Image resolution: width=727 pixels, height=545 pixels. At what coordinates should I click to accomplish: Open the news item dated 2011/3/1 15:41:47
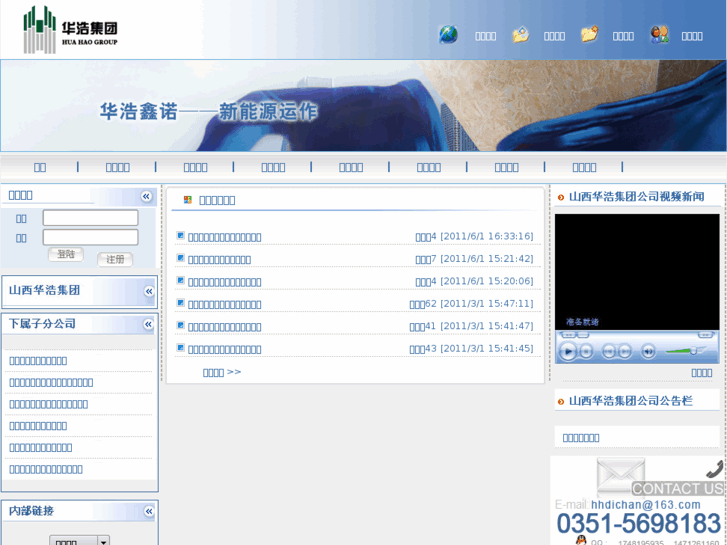pos(224,327)
